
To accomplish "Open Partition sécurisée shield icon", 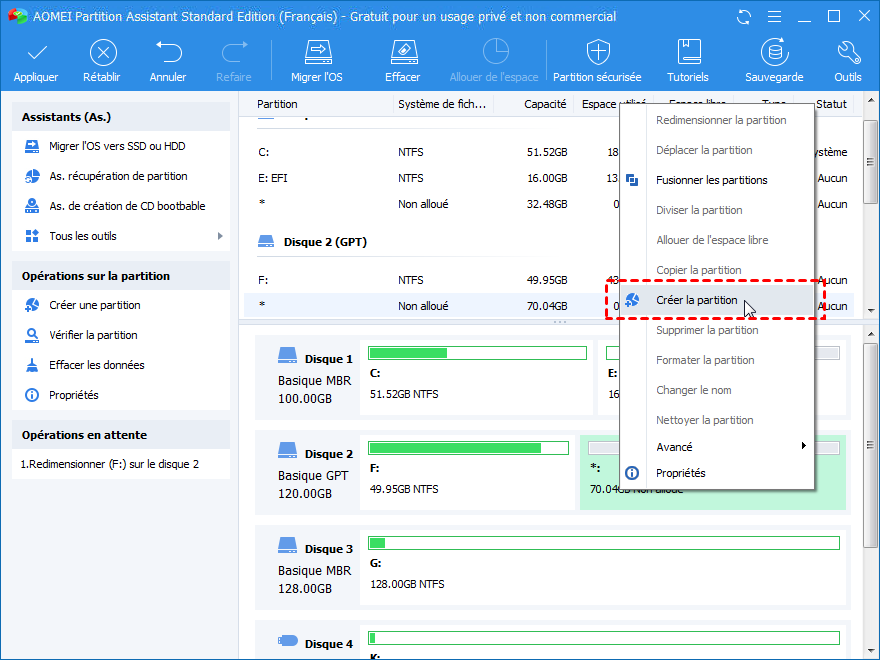I will click(598, 52).
